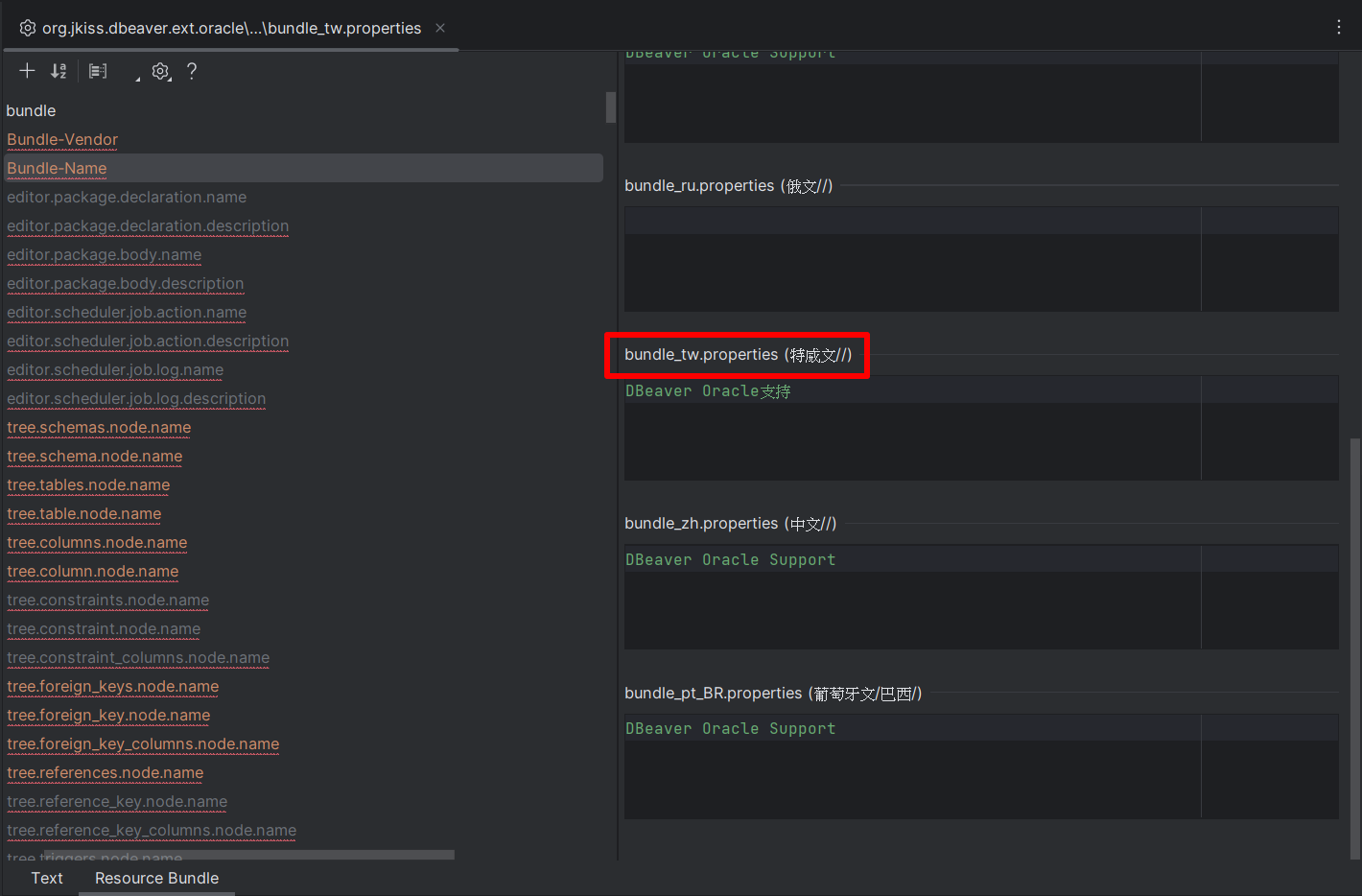Select the Bundle-Vendor property key
Image resolution: width=1362 pixels, height=896 pixels.
(x=61, y=139)
